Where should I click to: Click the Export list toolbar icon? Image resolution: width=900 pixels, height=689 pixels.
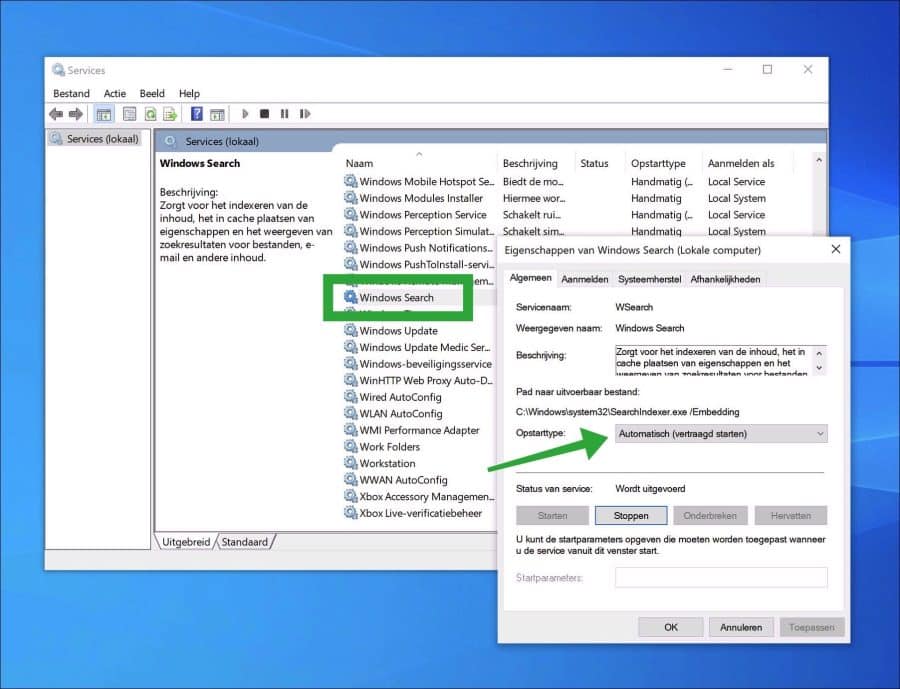point(170,114)
